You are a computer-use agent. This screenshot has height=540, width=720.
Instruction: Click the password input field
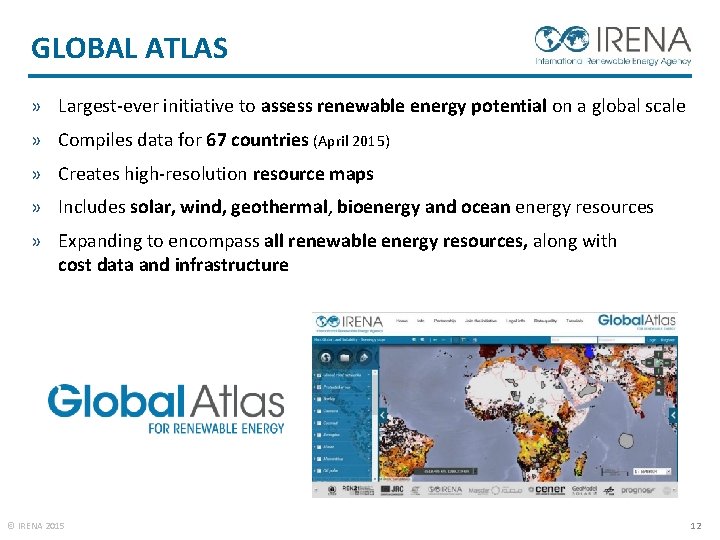tap(621, 340)
